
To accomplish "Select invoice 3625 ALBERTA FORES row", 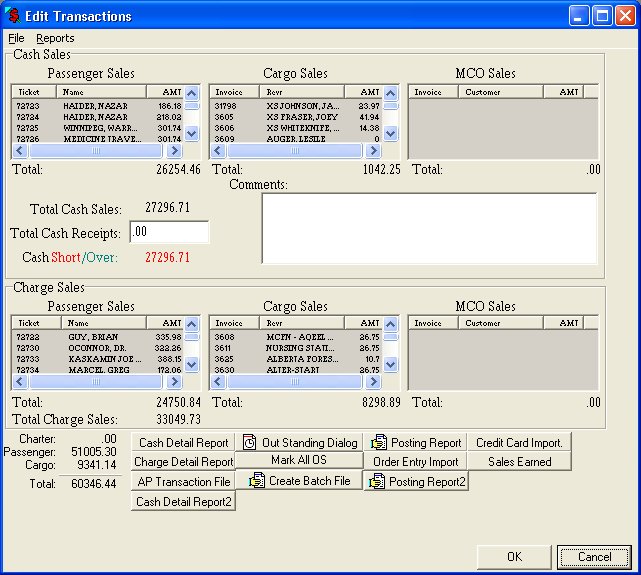I will click(297, 359).
